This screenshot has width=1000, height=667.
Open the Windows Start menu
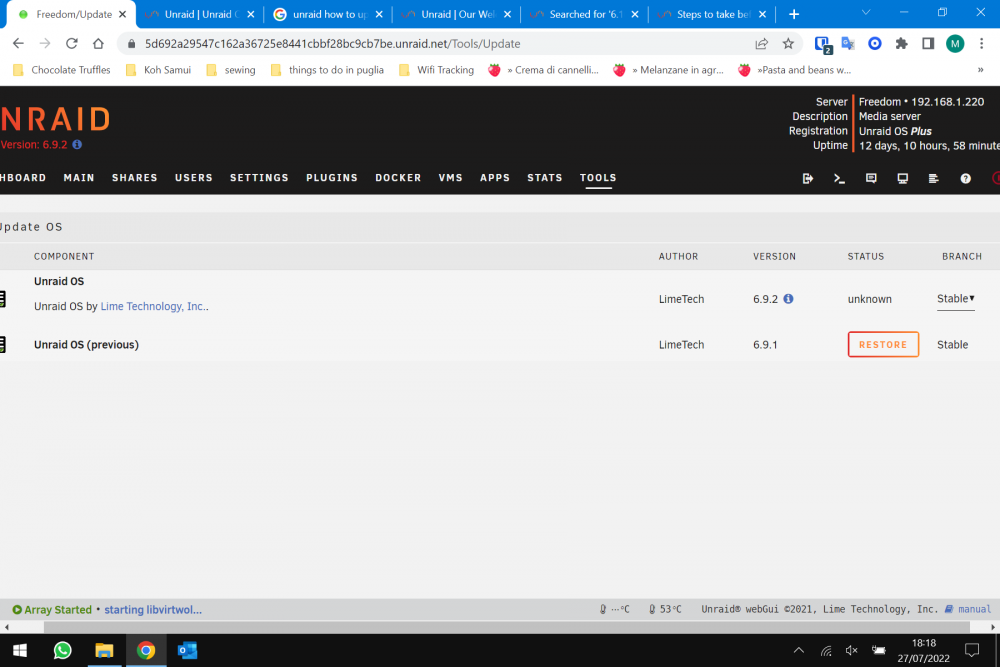pos(20,650)
